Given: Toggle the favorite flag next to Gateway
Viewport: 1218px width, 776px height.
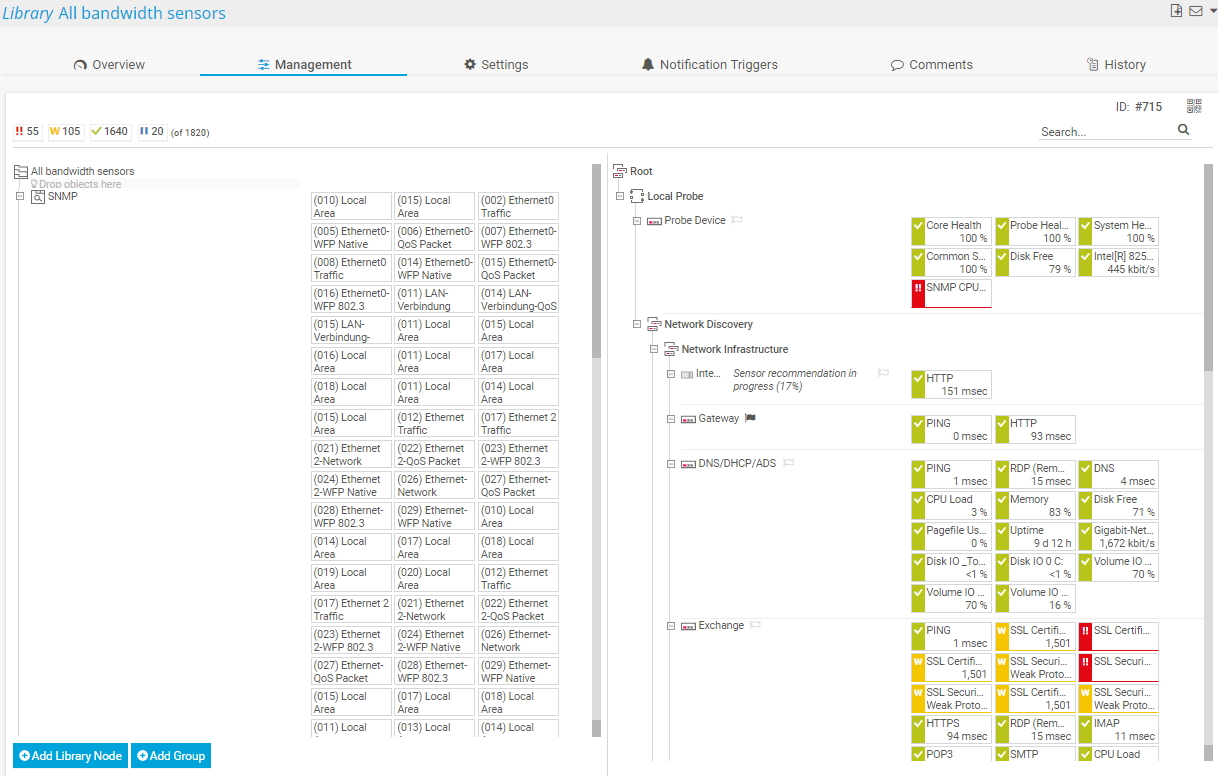Looking at the screenshot, I should point(750,418).
